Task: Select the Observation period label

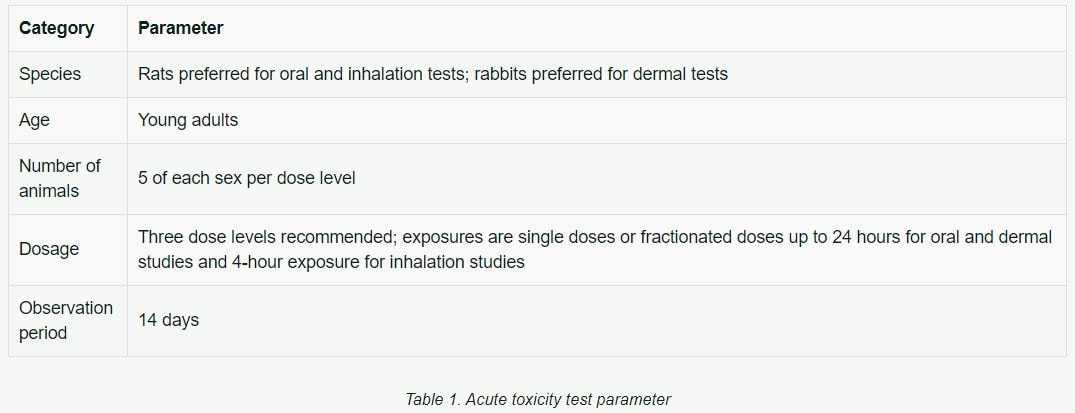Action: [x=66, y=320]
